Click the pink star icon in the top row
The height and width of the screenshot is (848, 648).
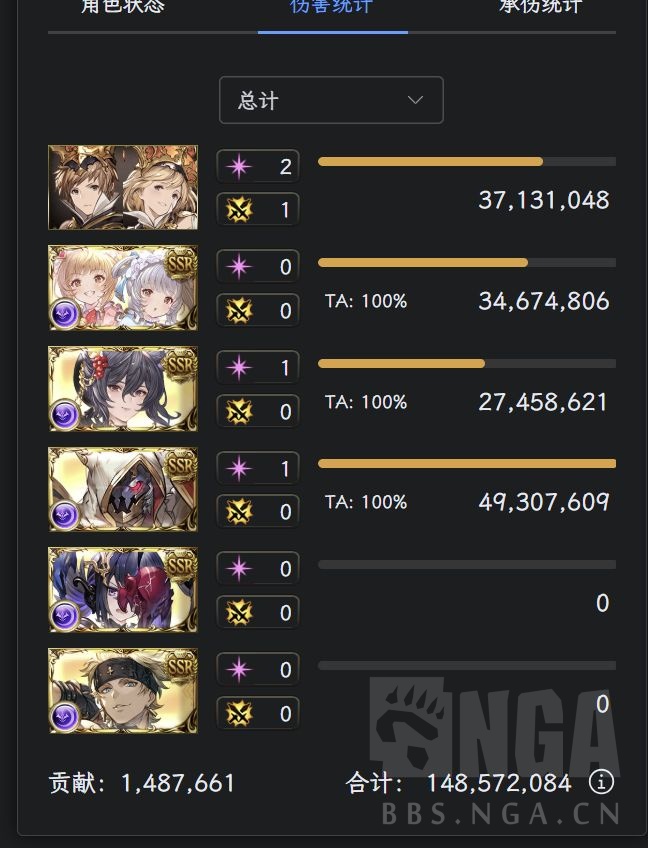tap(239, 166)
